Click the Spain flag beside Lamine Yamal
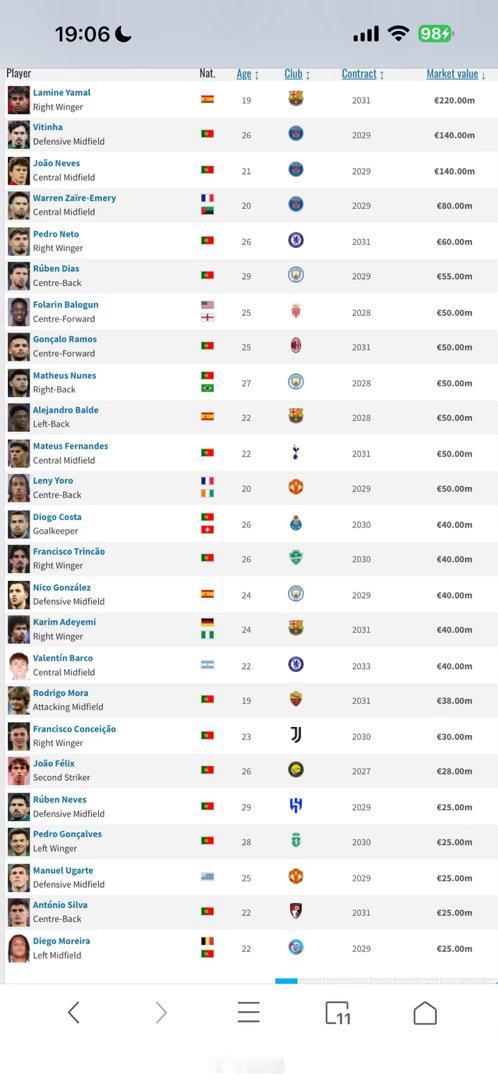 [207, 98]
